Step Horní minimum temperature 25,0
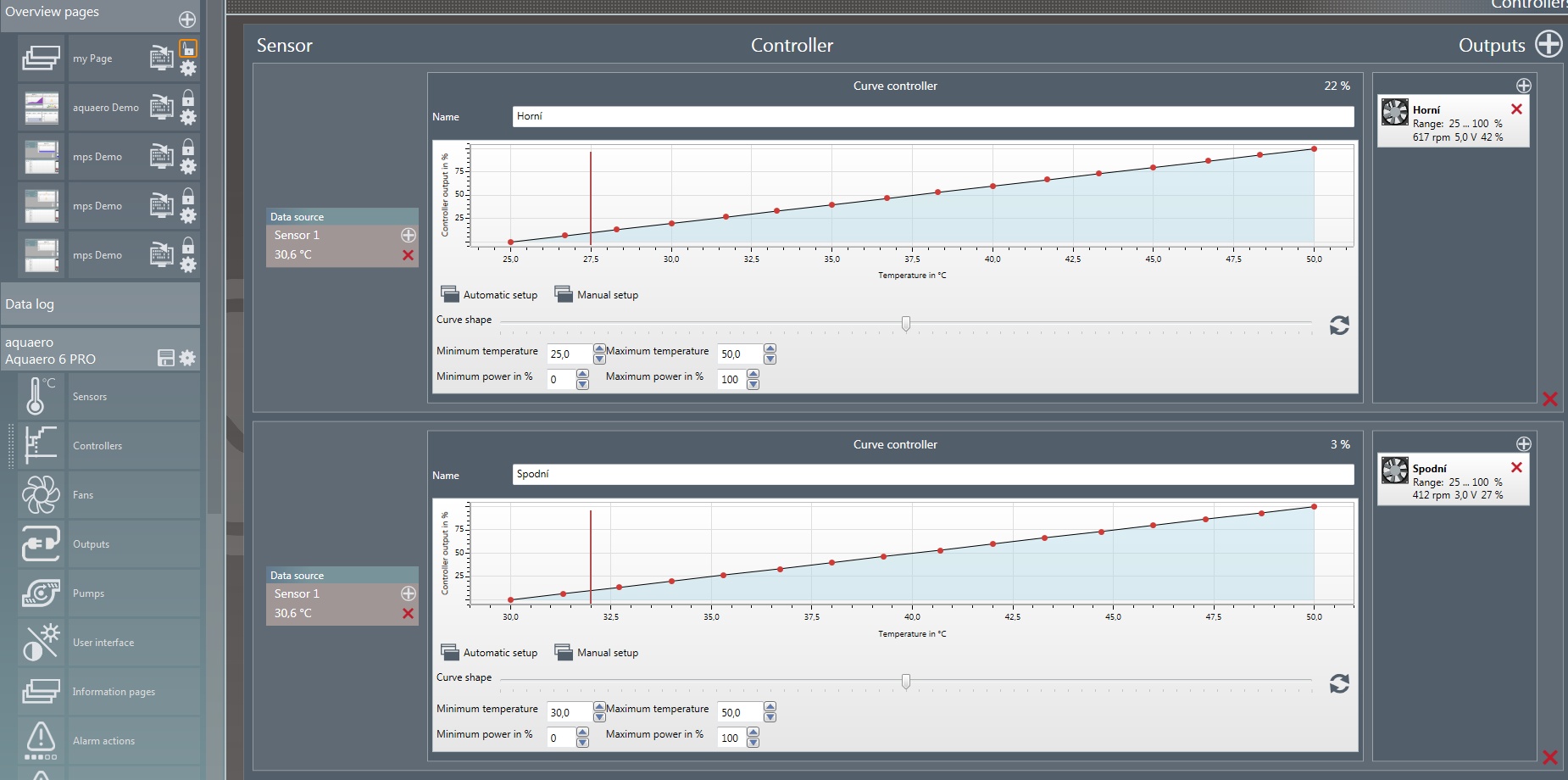 [x=599, y=354]
